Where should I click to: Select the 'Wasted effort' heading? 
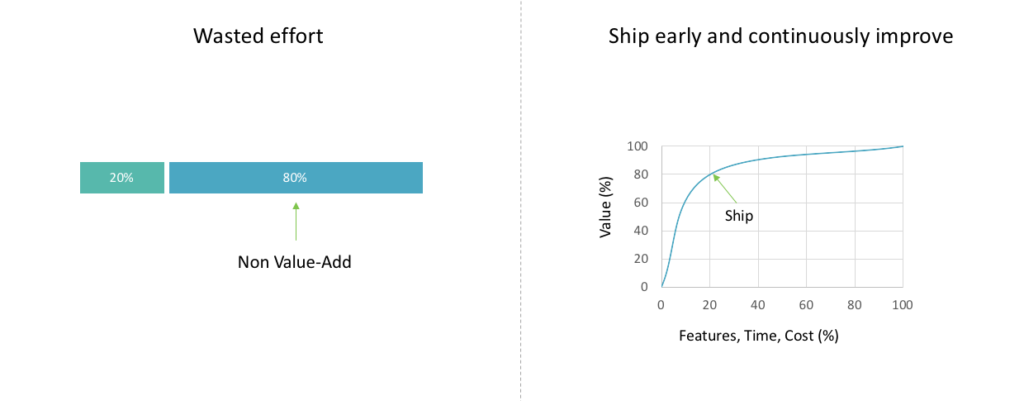click(x=258, y=36)
